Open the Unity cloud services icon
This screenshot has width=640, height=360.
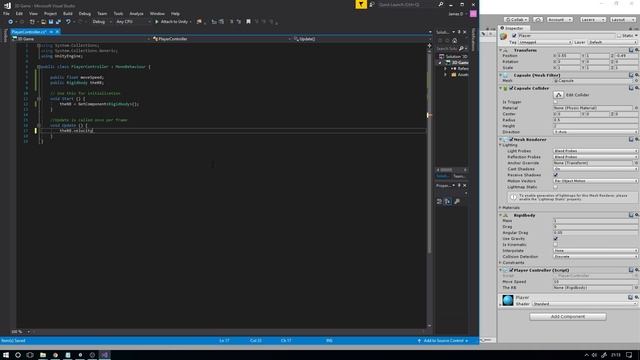538,20
